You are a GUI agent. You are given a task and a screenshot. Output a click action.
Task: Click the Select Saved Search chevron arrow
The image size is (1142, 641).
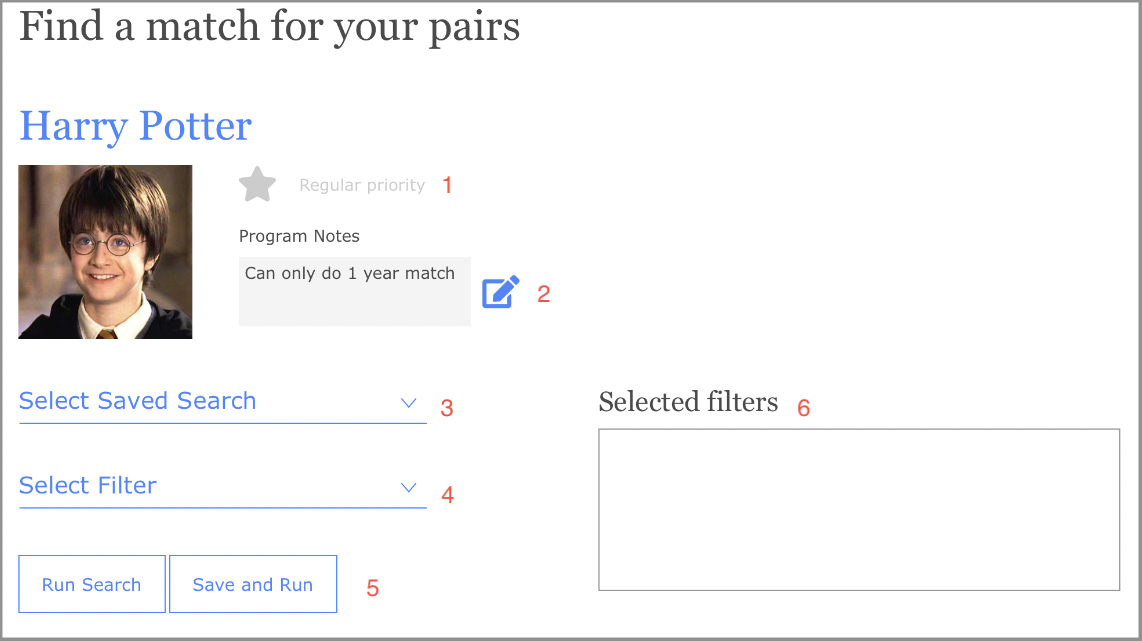click(x=408, y=403)
